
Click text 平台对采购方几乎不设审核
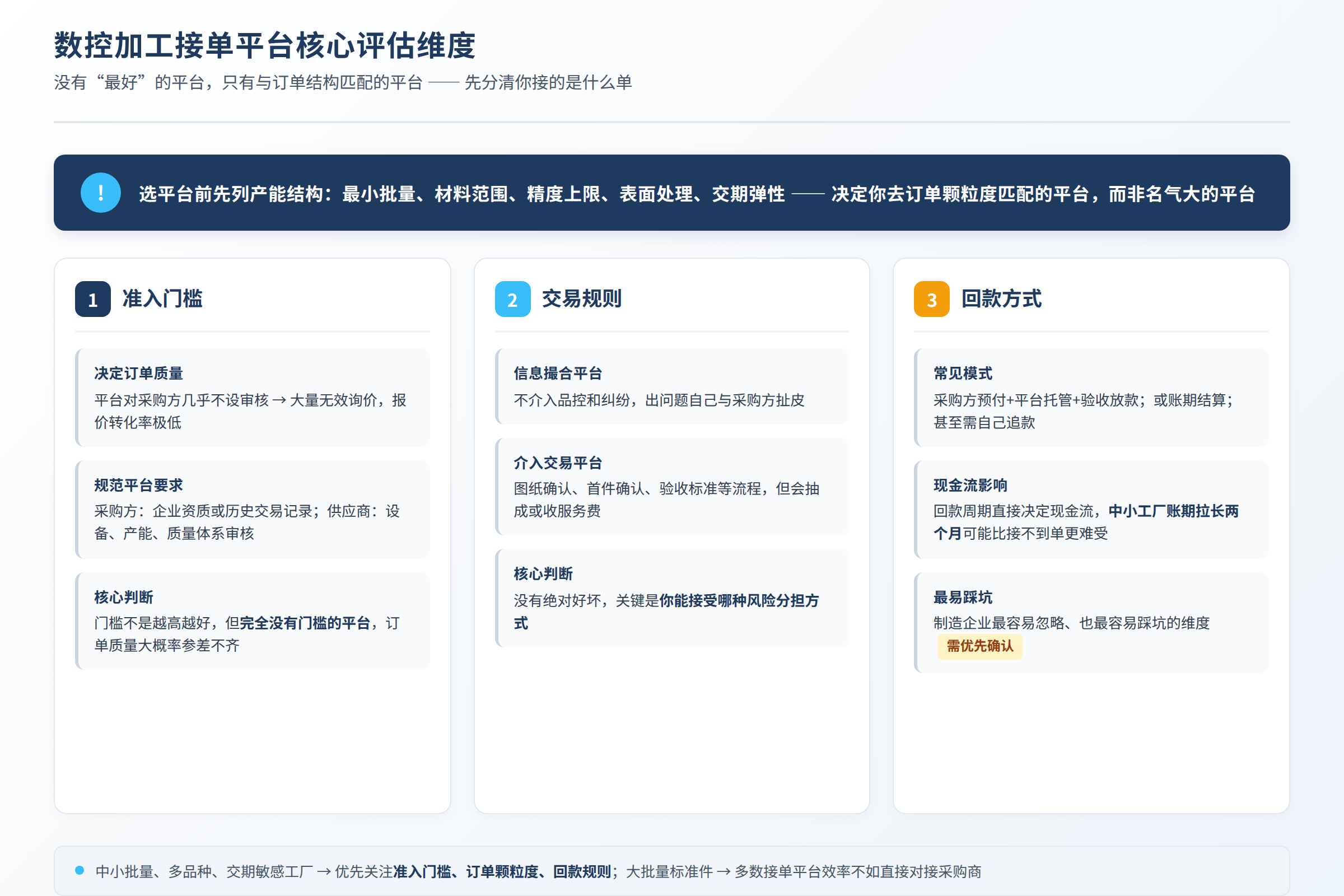click(x=181, y=400)
